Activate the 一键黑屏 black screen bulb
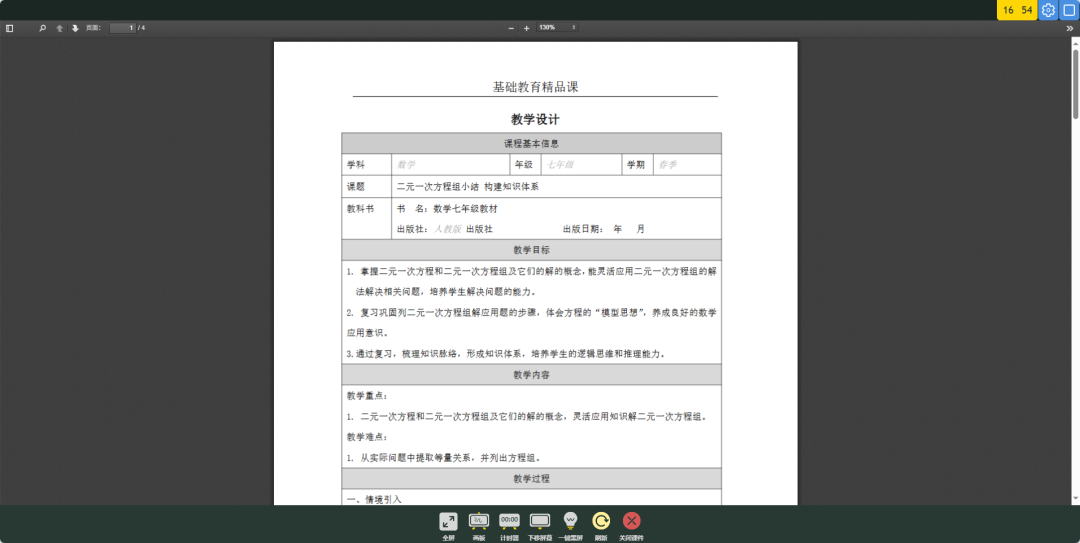The height and width of the screenshot is (543, 1080). [570, 526]
